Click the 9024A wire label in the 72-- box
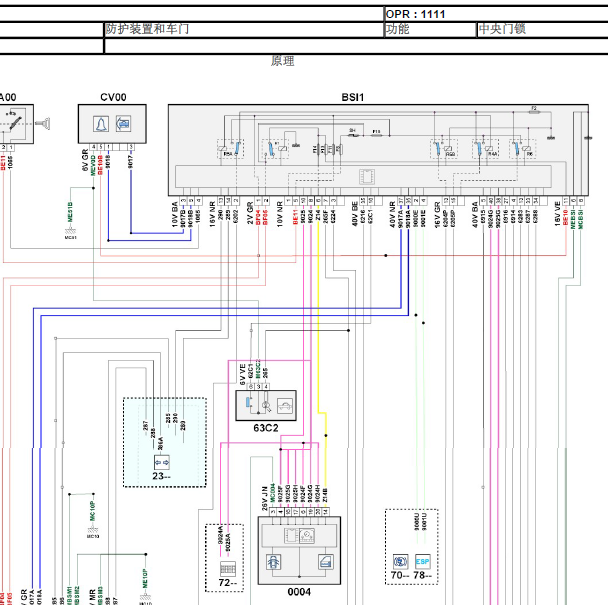Image resolution: width=608 pixels, height=605 pixels. tap(220, 535)
